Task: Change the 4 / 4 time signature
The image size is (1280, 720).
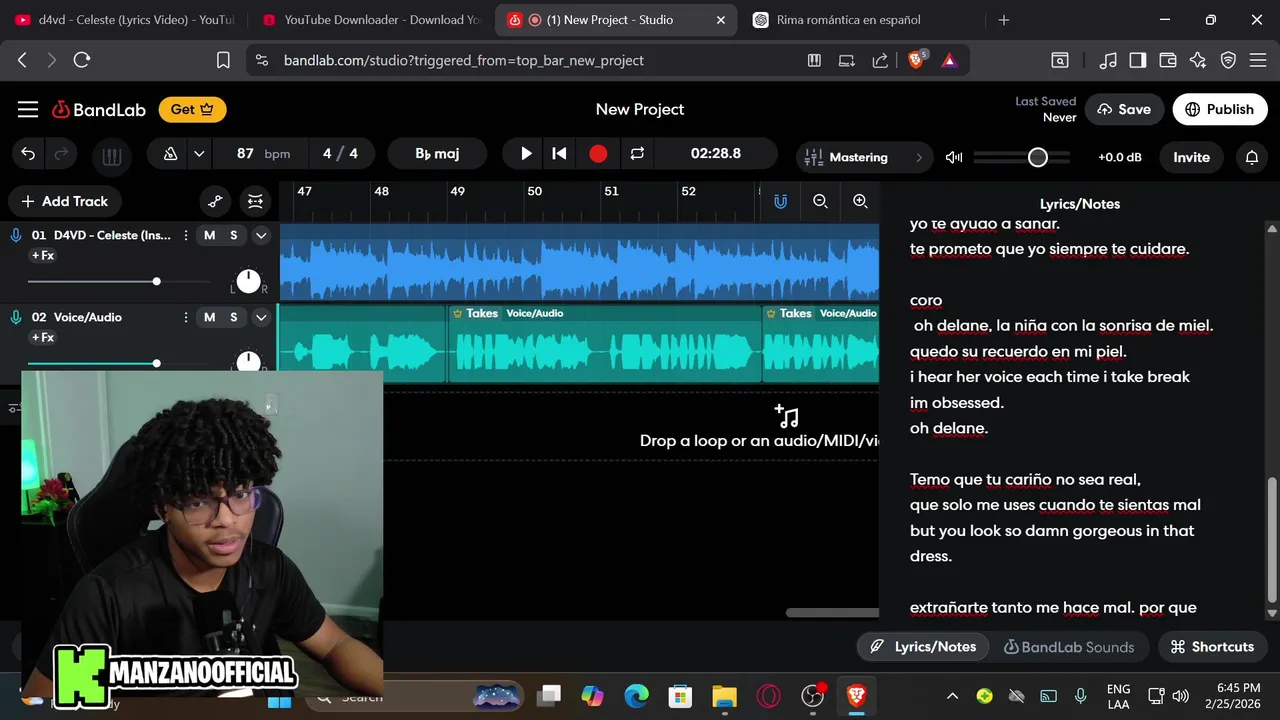Action: click(340, 154)
